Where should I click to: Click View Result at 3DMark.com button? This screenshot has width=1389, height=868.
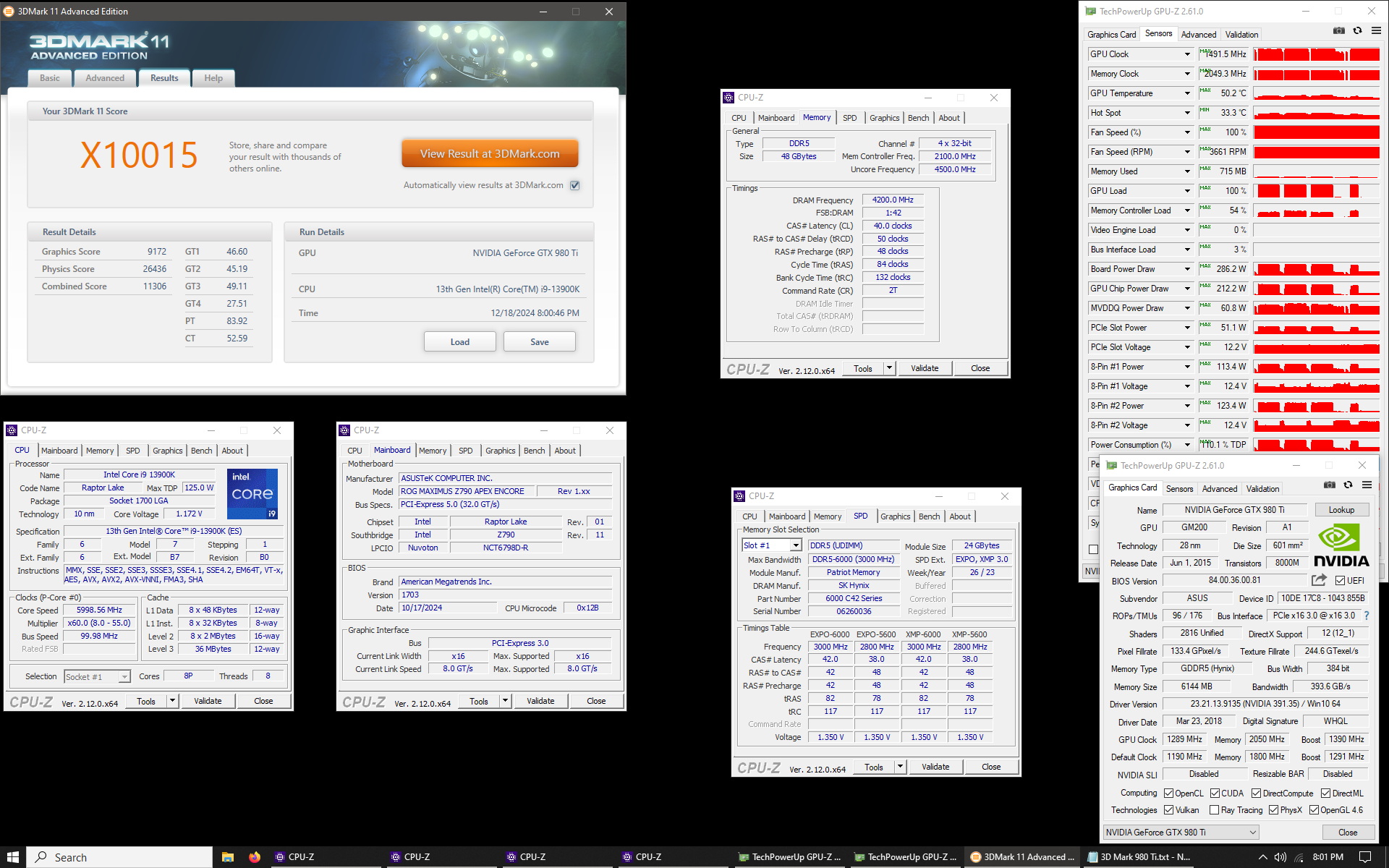(490, 153)
